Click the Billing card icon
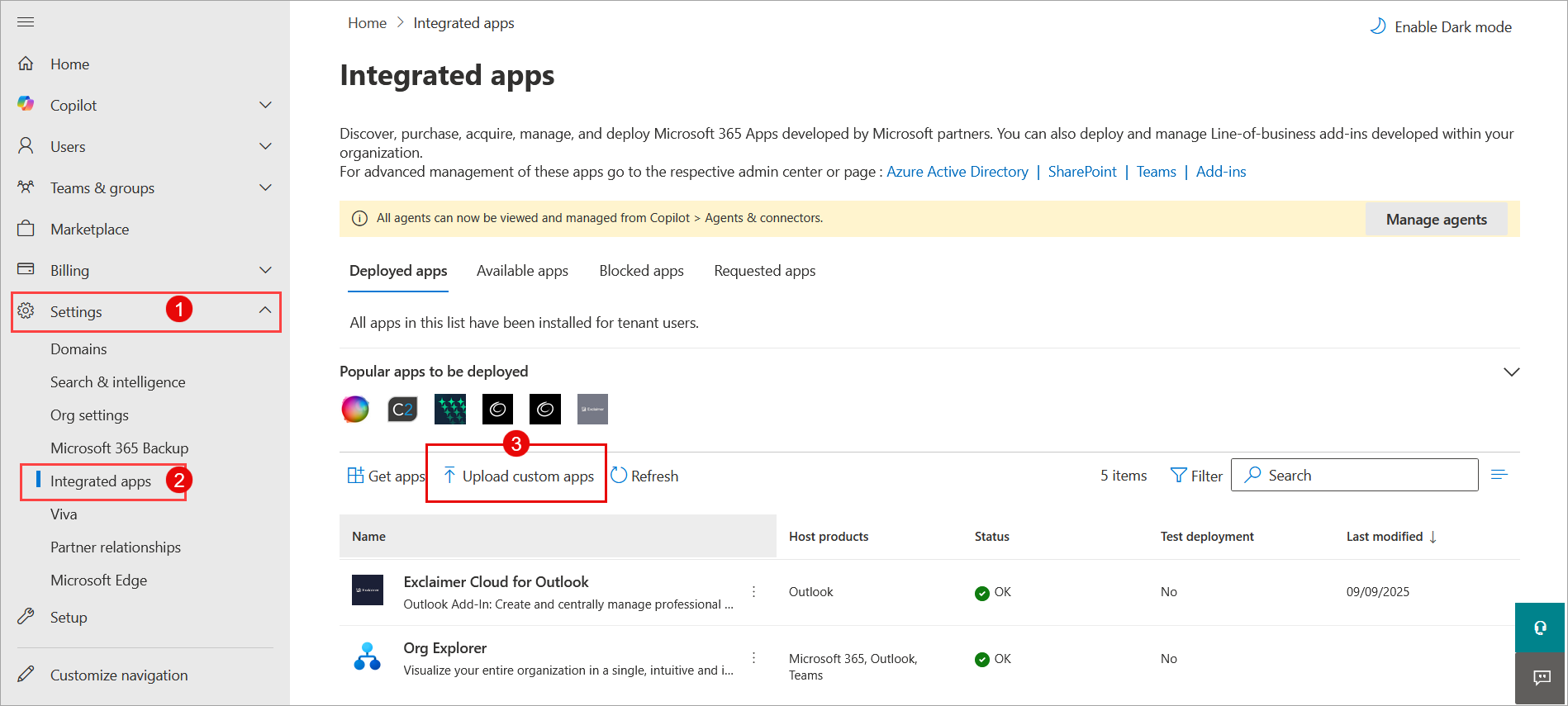The image size is (1568, 706). pyautogui.click(x=26, y=269)
